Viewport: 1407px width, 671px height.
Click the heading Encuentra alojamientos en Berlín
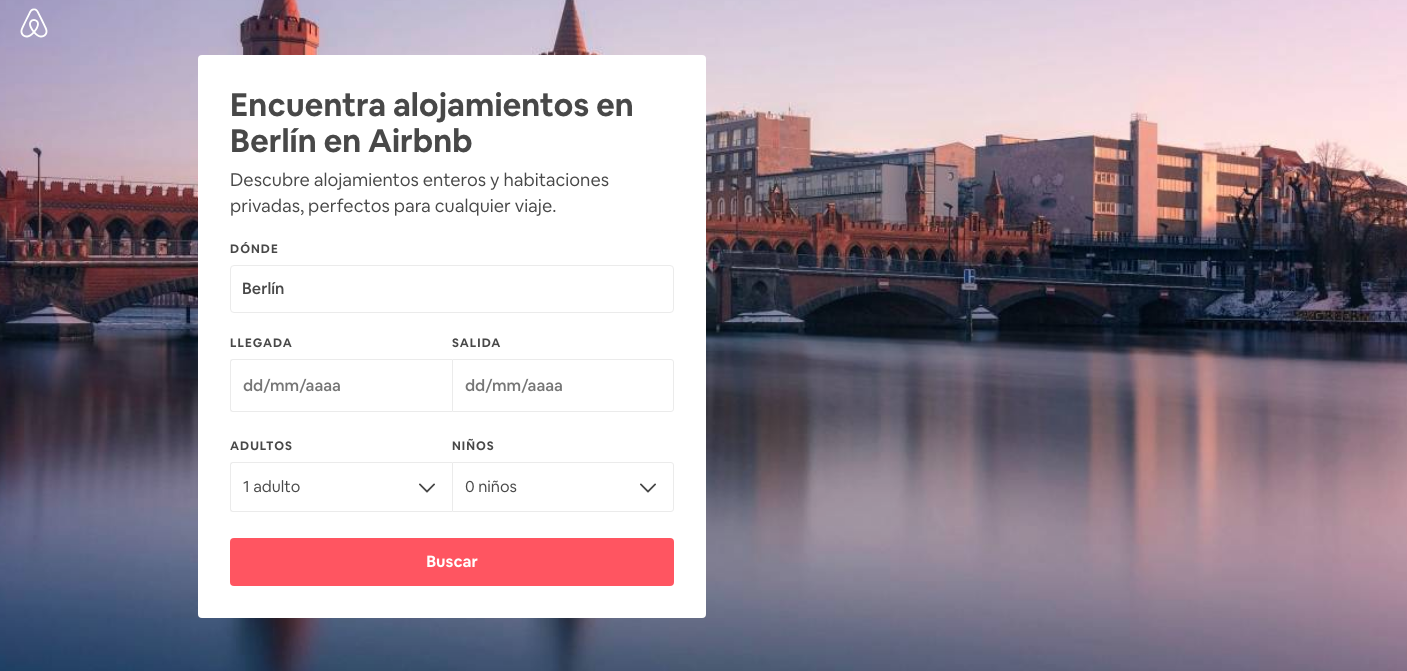432,122
